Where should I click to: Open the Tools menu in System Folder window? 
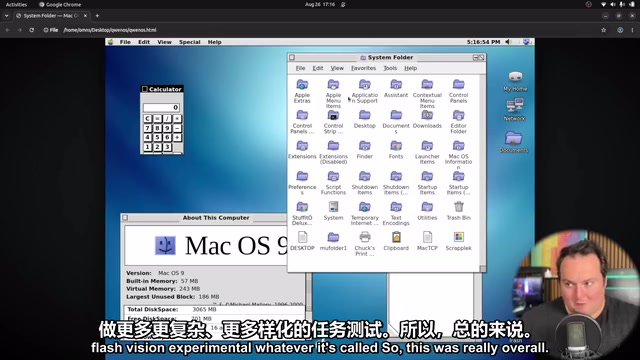pyautogui.click(x=390, y=68)
